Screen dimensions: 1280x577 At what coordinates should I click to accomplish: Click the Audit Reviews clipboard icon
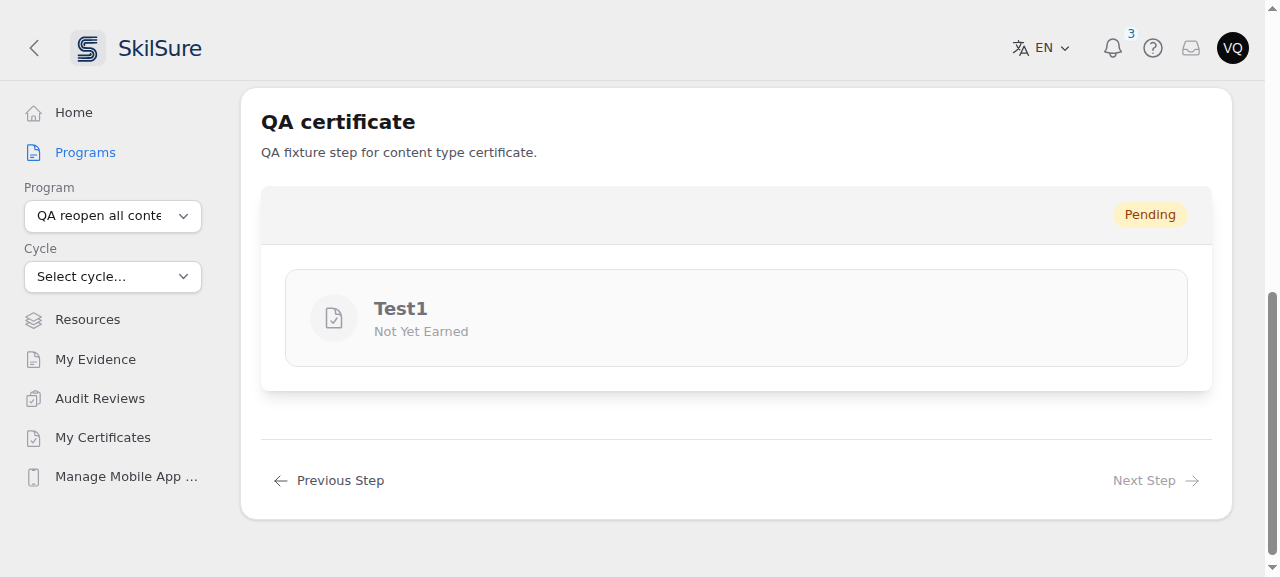click(34, 399)
